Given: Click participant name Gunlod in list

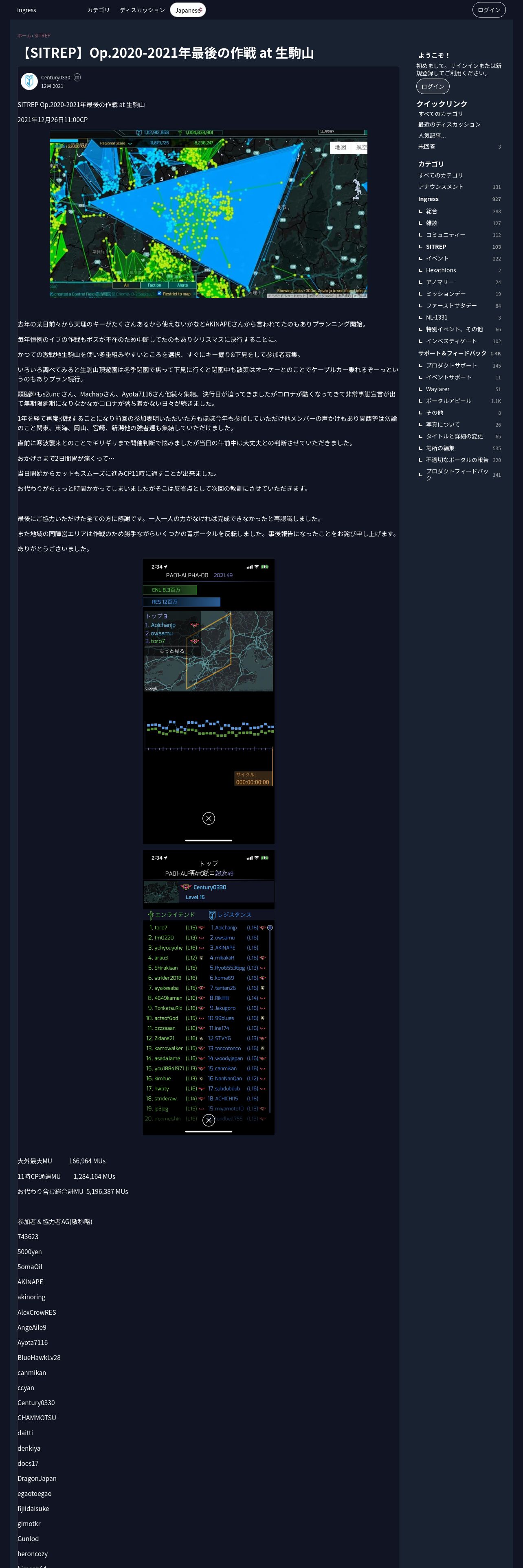Looking at the screenshot, I should click(x=28, y=1539).
